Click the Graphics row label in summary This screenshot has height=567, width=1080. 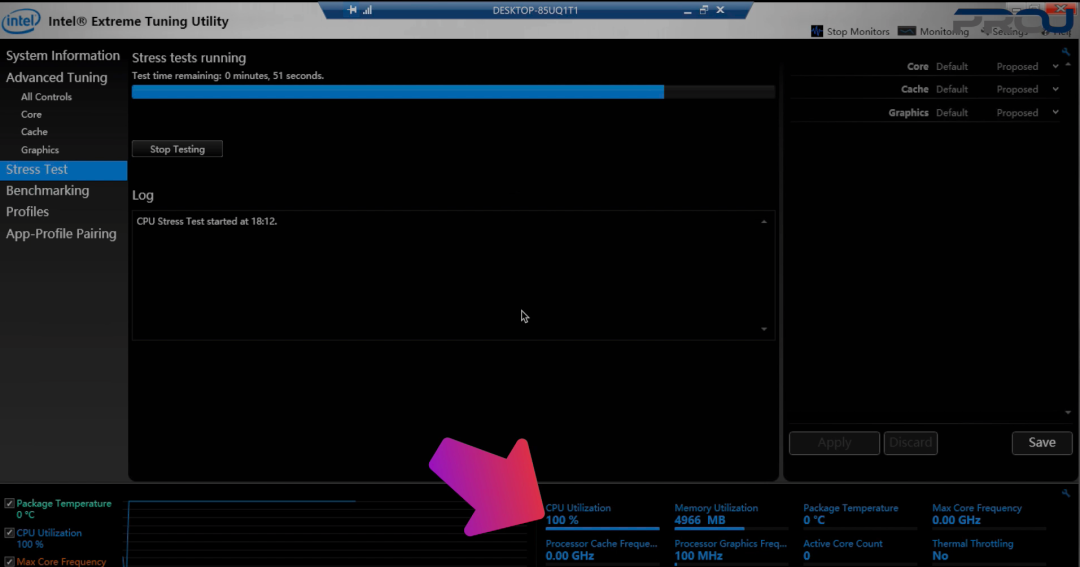point(908,112)
